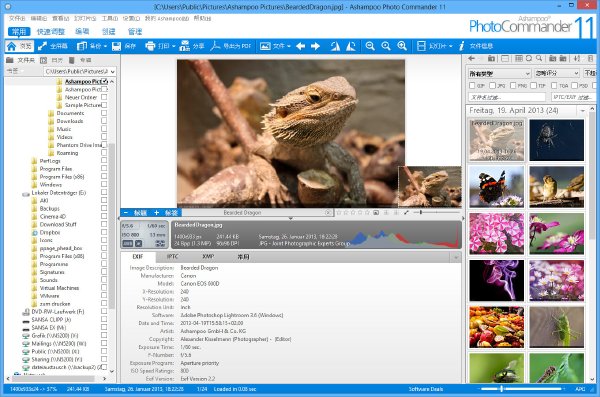The height and width of the screenshot is (397, 600).
Task: Click the My Ashampoo menu item
Action: click(x=167, y=18)
